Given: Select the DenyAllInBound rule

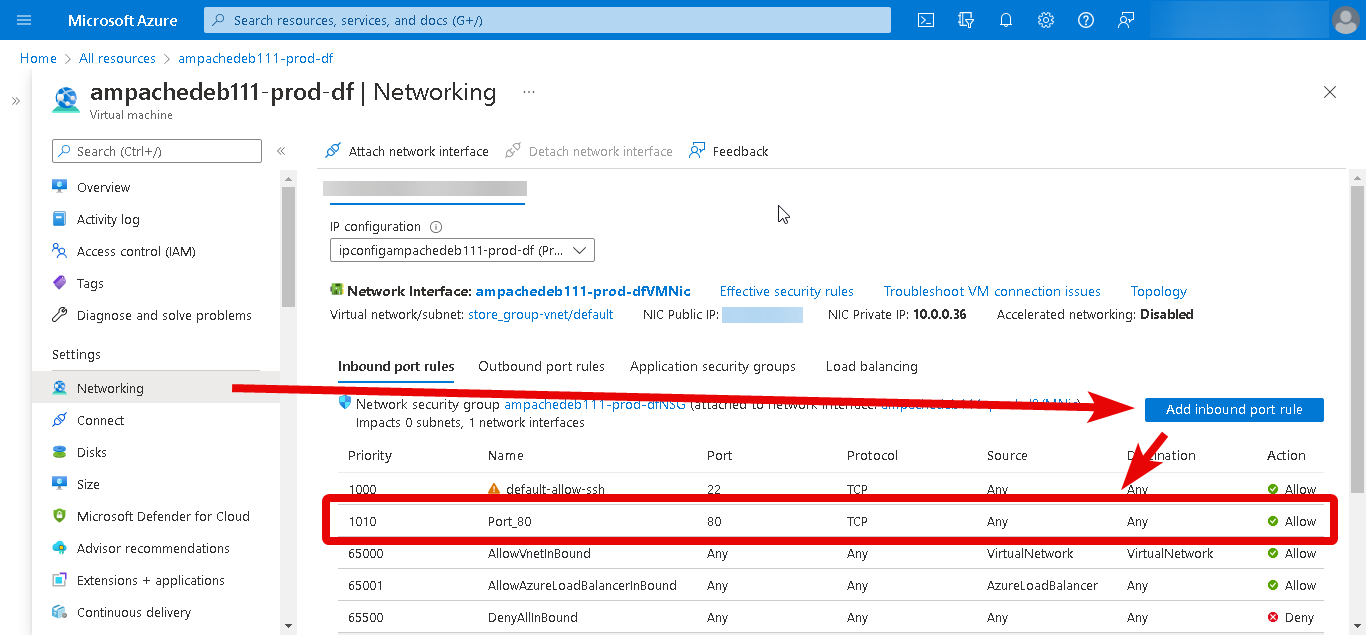Looking at the screenshot, I should point(533,617).
